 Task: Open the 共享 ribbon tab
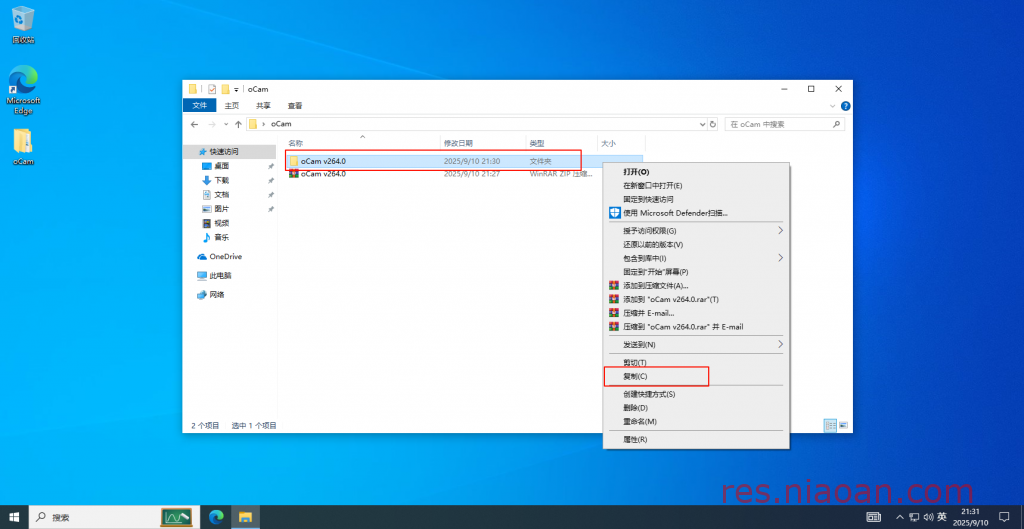click(263, 105)
